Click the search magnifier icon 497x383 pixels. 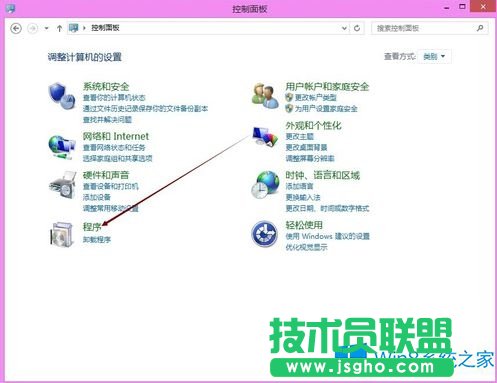480,28
